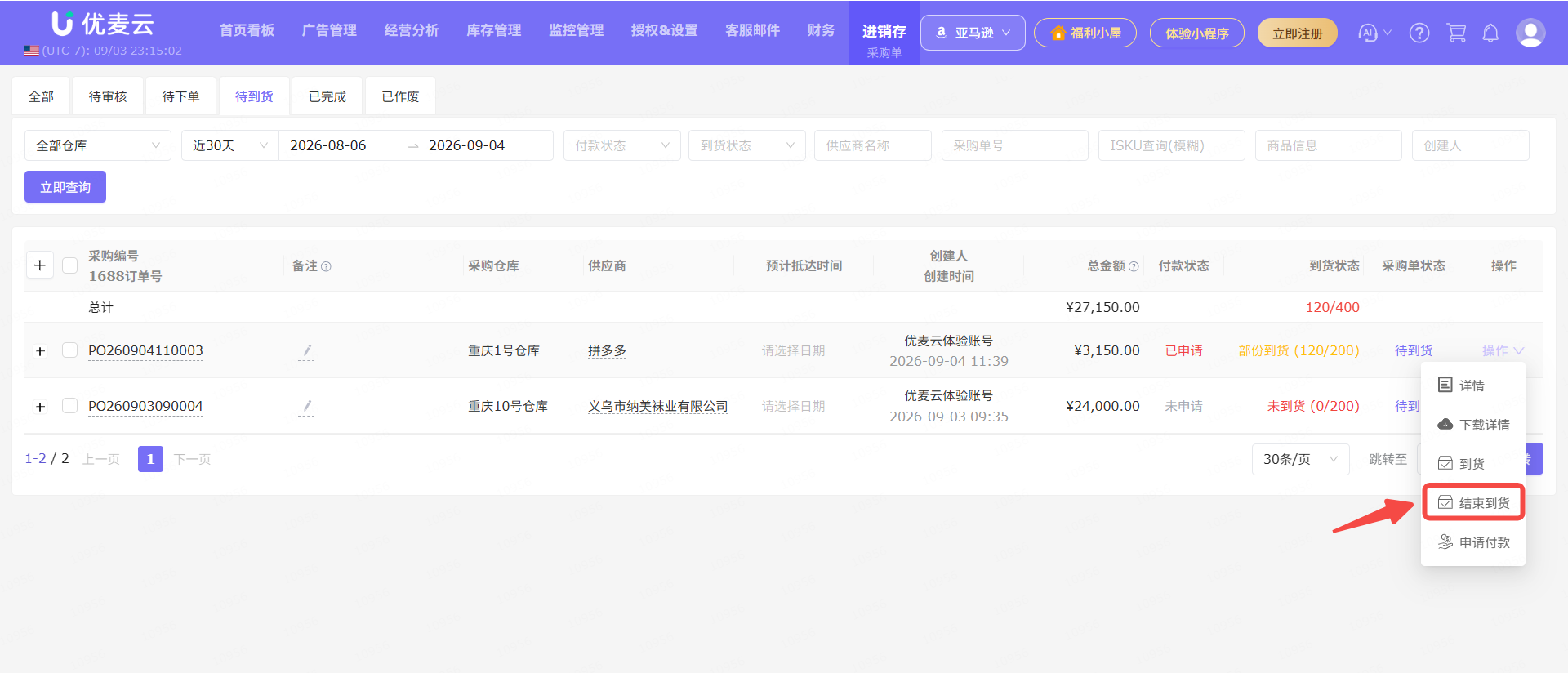Open purchase order PO260903090004 link
Viewport: 1568px width, 673px height.
pos(145,406)
